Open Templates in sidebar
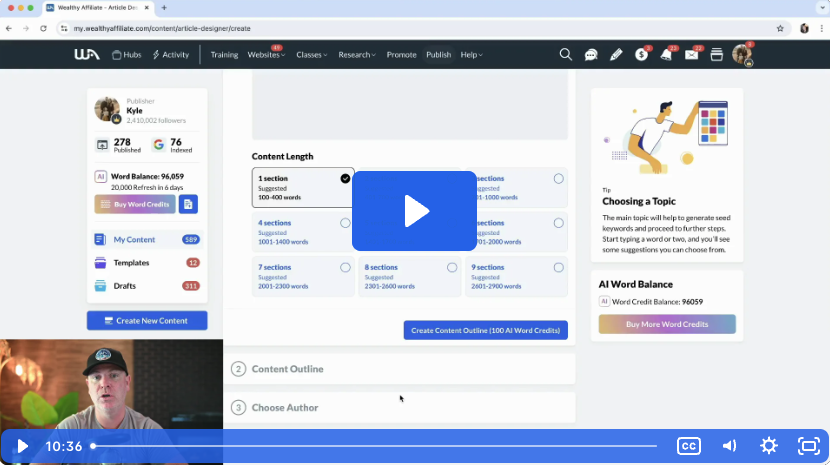Viewport: 830px width, 465px height. (x=148, y=263)
